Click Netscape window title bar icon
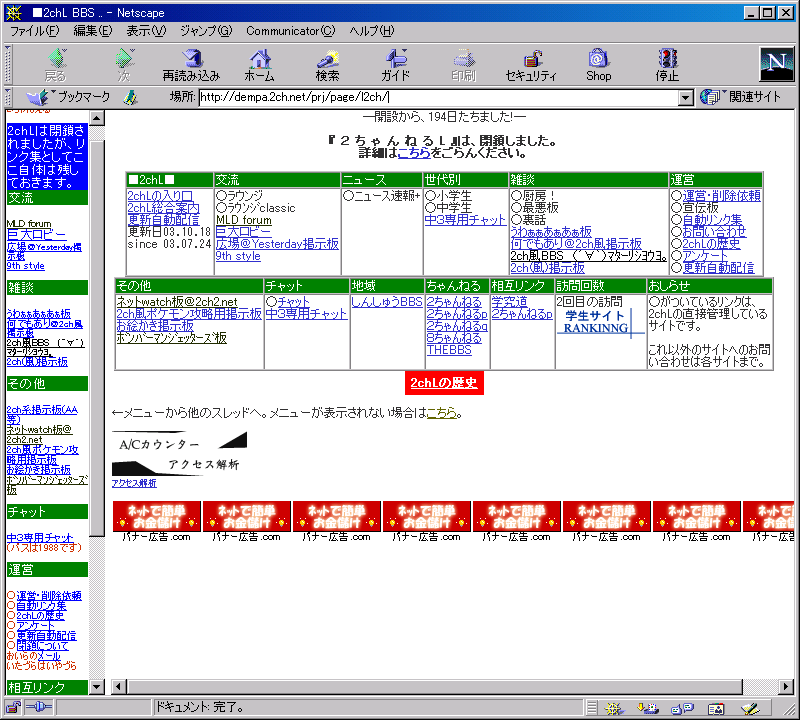 click(x=13, y=13)
